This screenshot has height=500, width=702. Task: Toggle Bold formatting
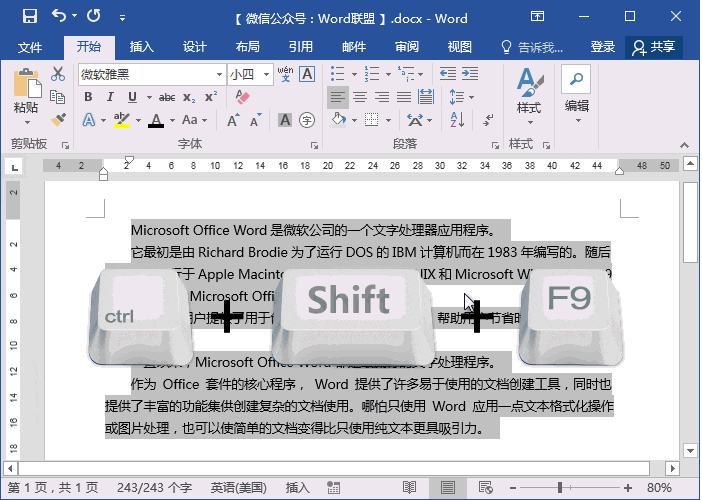(88, 97)
